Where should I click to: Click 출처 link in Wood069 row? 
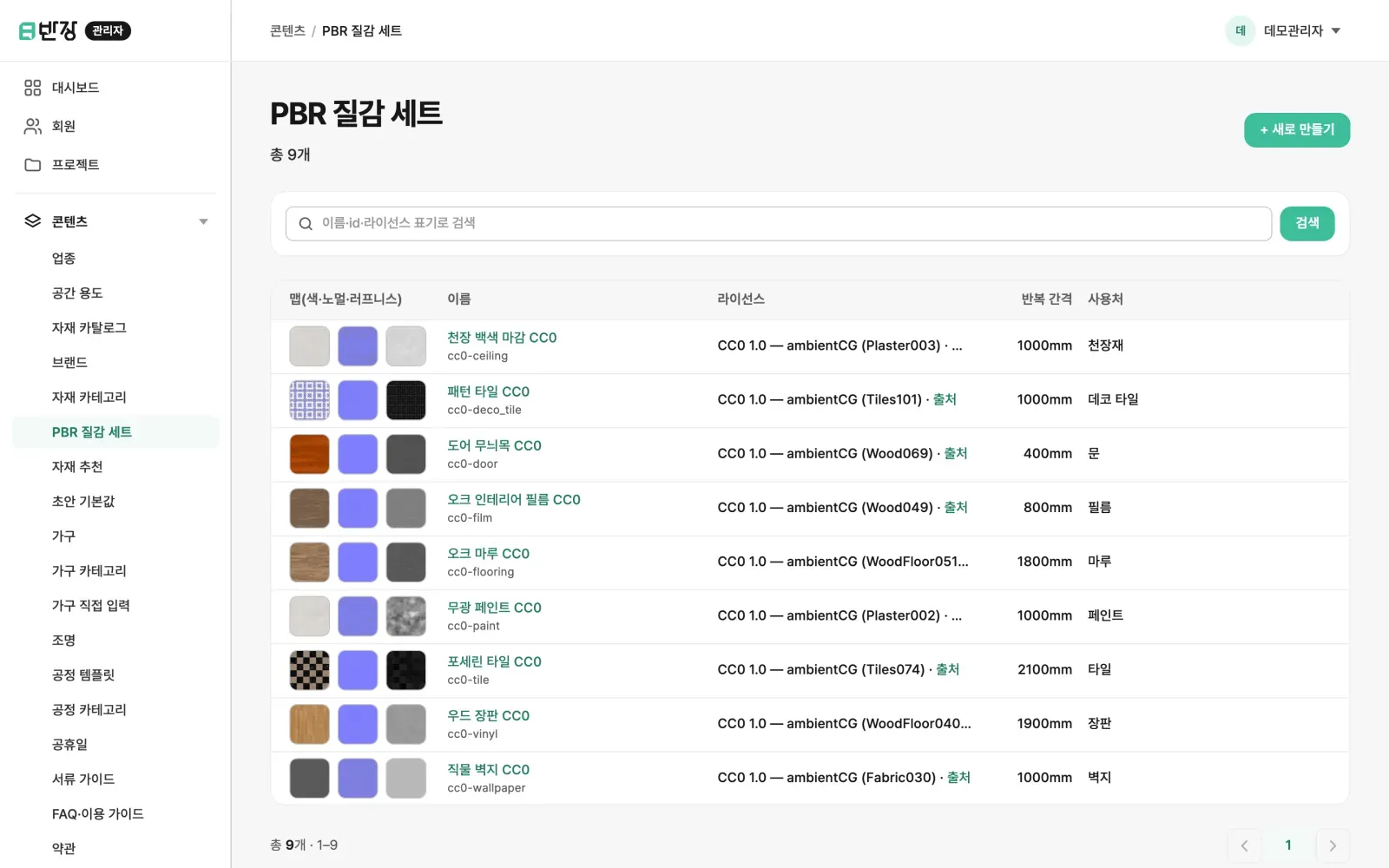pyautogui.click(x=956, y=453)
